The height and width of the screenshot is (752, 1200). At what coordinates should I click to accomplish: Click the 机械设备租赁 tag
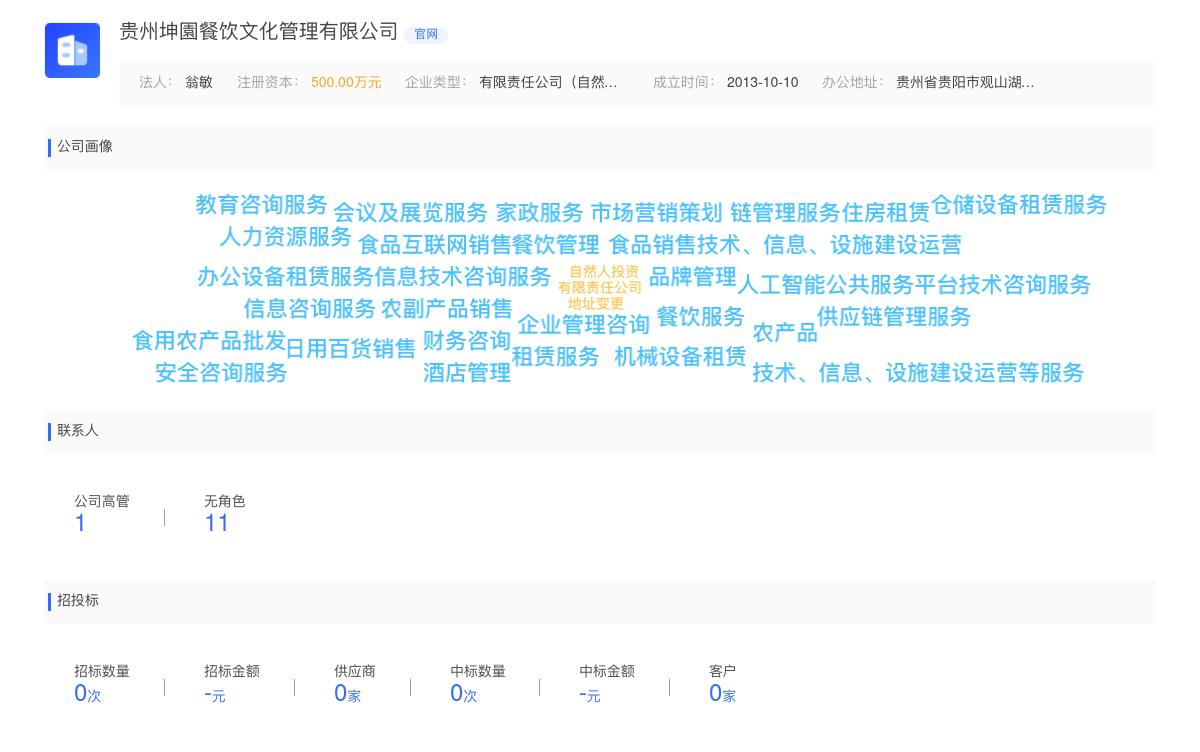click(681, 357)
